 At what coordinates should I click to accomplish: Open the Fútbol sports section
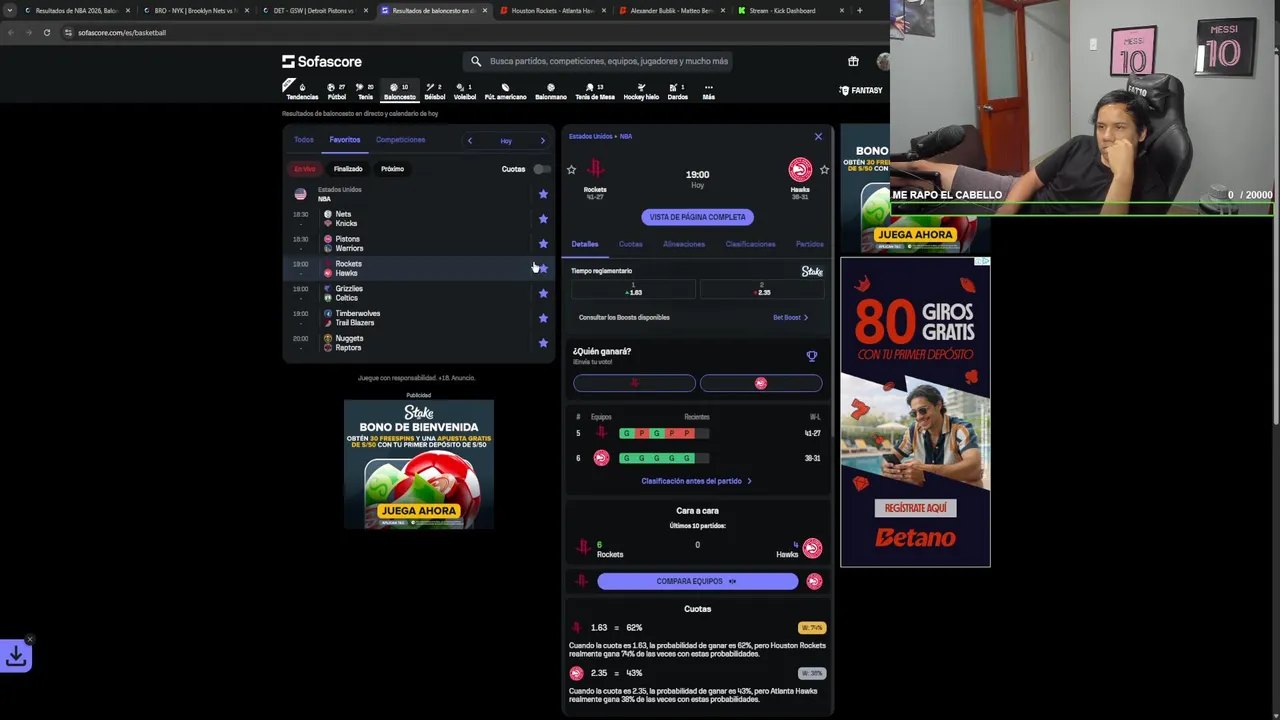click(x=337, y=91)
